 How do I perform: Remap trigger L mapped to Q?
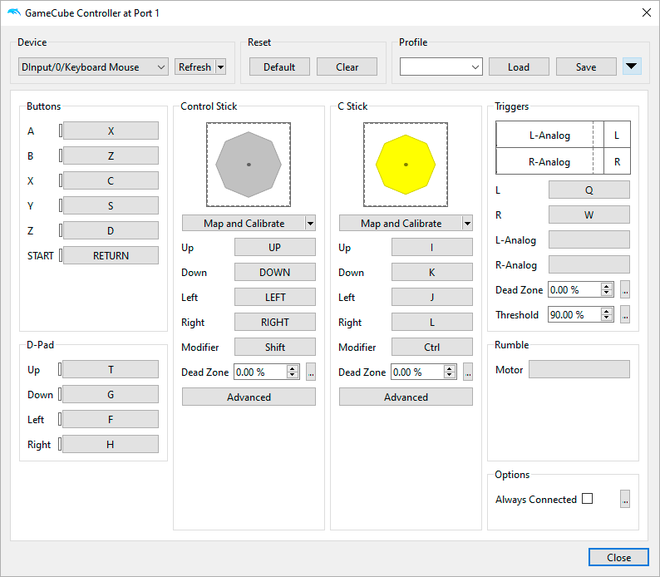(589, 190)
